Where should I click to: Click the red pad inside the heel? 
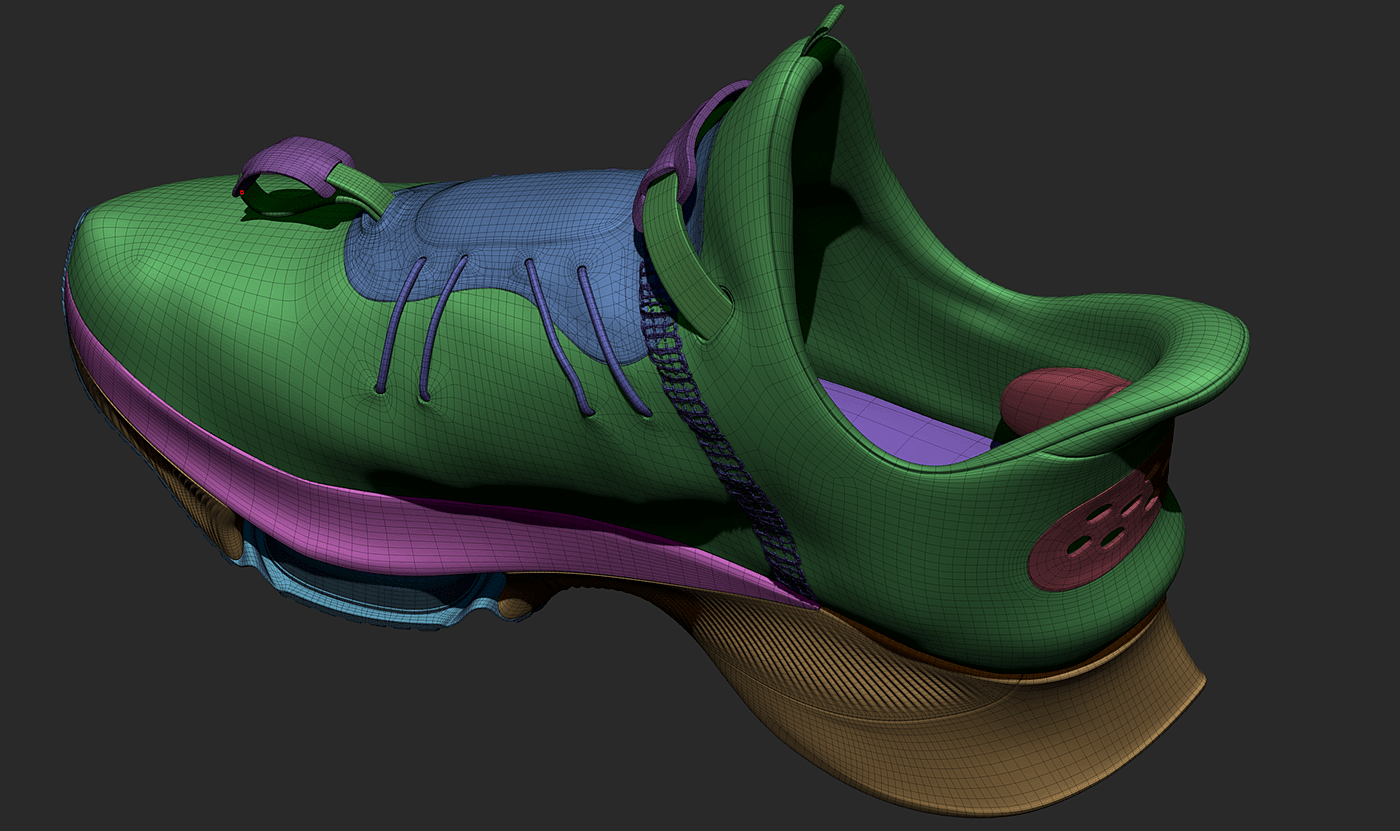1058,395
